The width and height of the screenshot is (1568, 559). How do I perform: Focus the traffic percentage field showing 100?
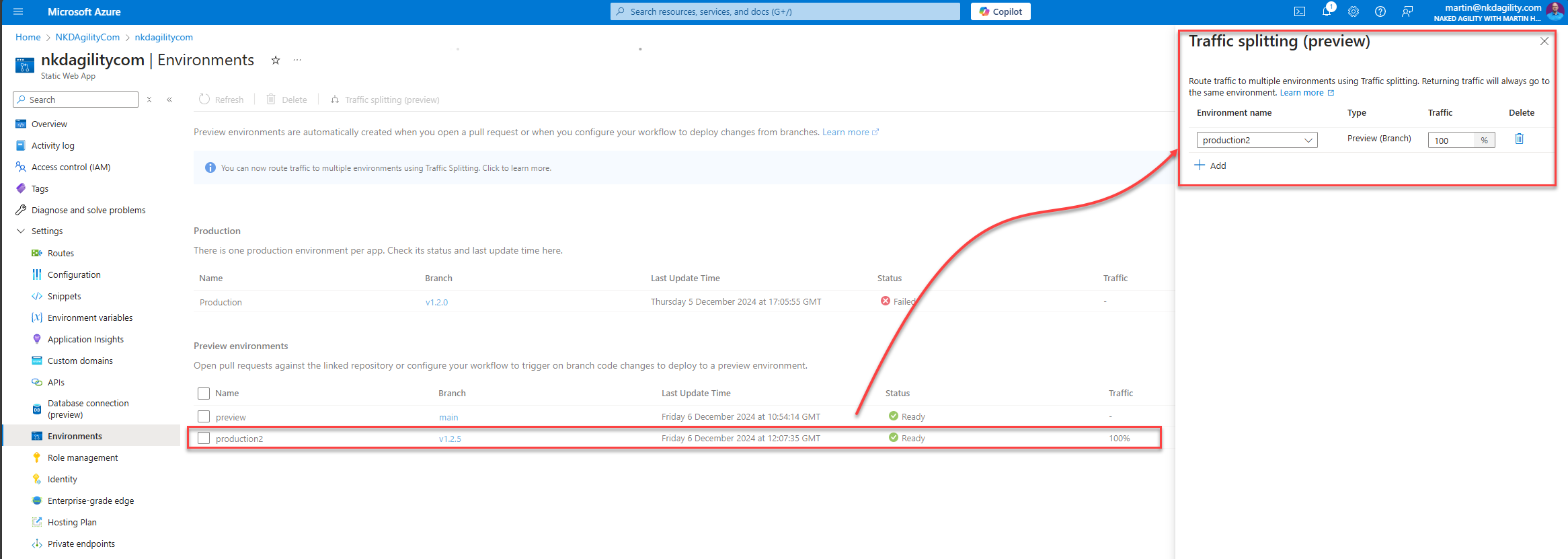(x=1450, y=140)
